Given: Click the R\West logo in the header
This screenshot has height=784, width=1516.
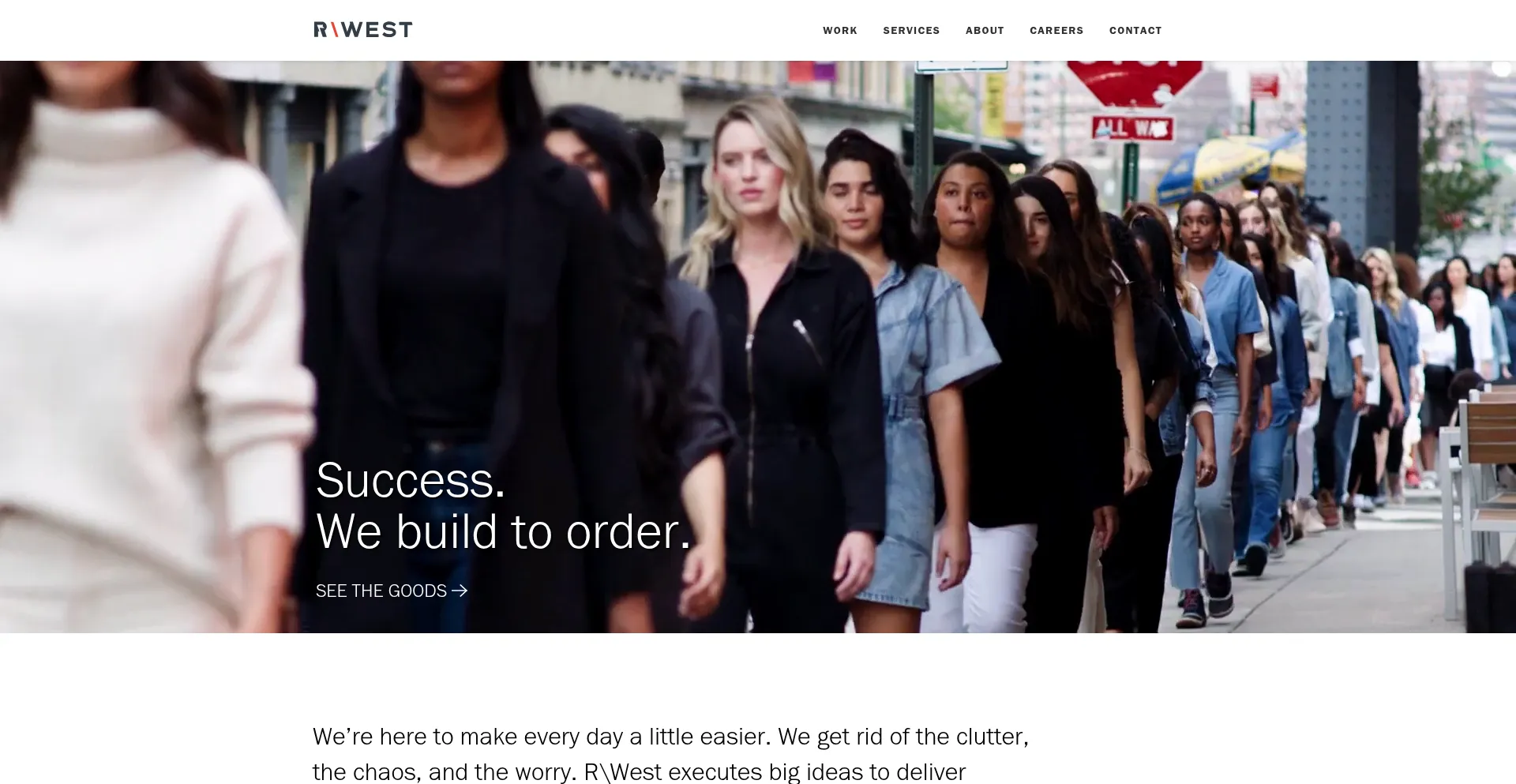Looking at the screenshot, I should click(x=362, y=30).
